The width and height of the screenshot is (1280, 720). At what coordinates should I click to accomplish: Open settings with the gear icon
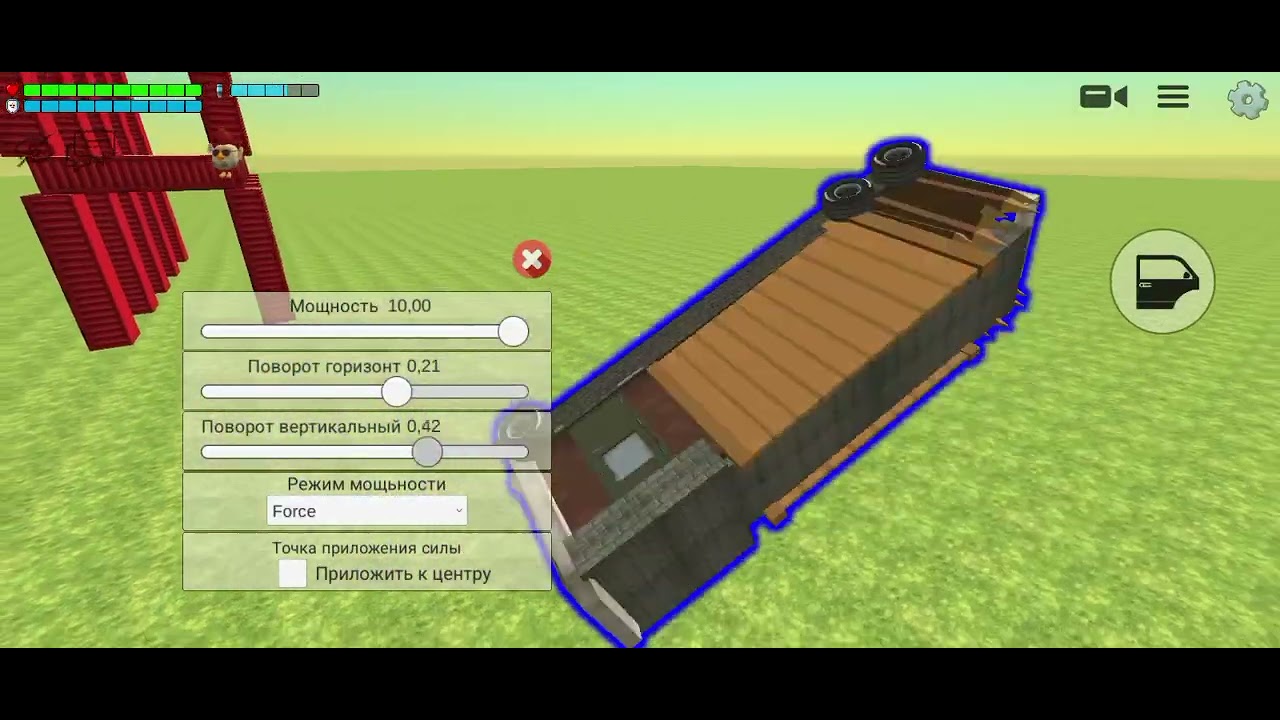(1248, 99)
